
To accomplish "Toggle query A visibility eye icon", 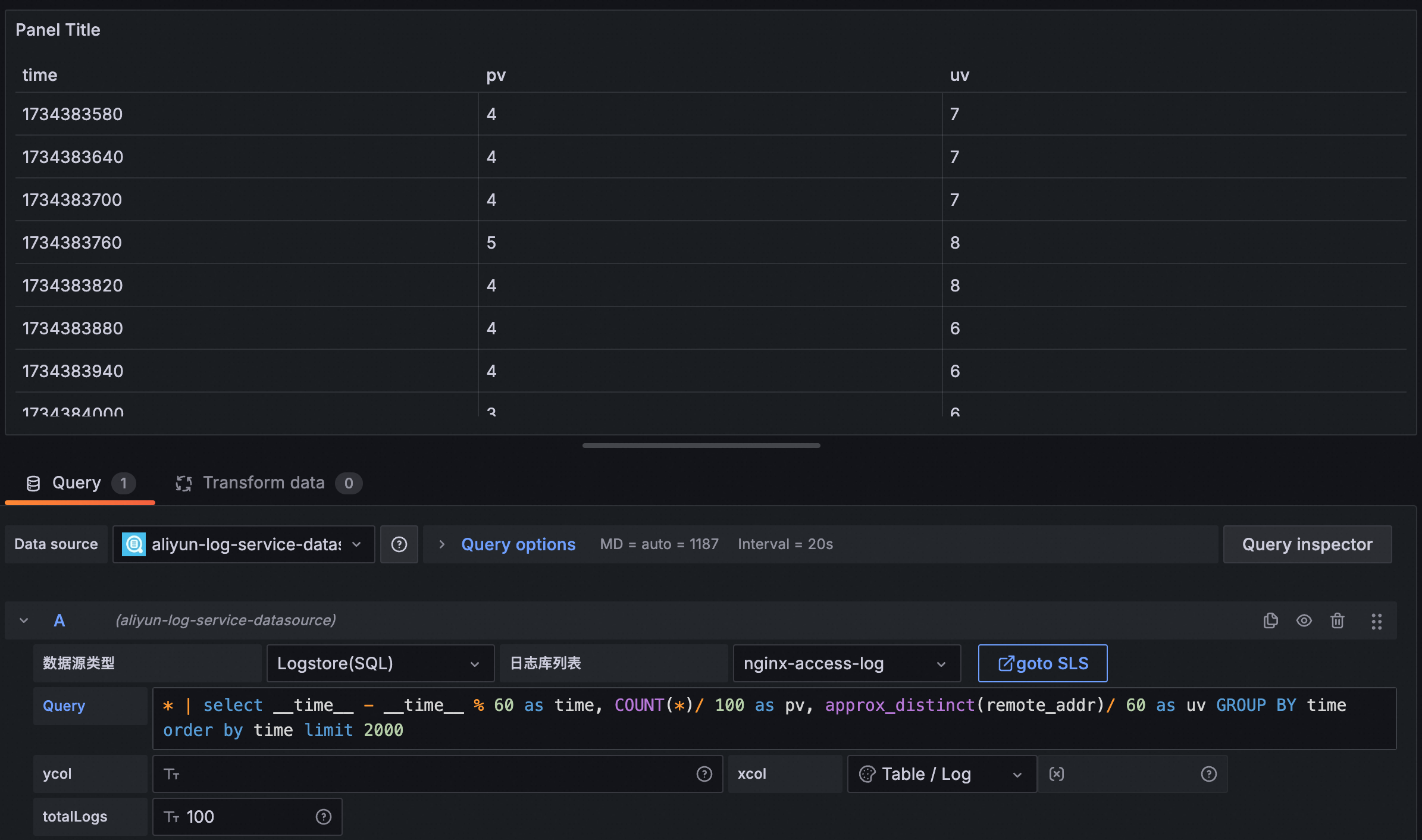I will click(1304, 620).
